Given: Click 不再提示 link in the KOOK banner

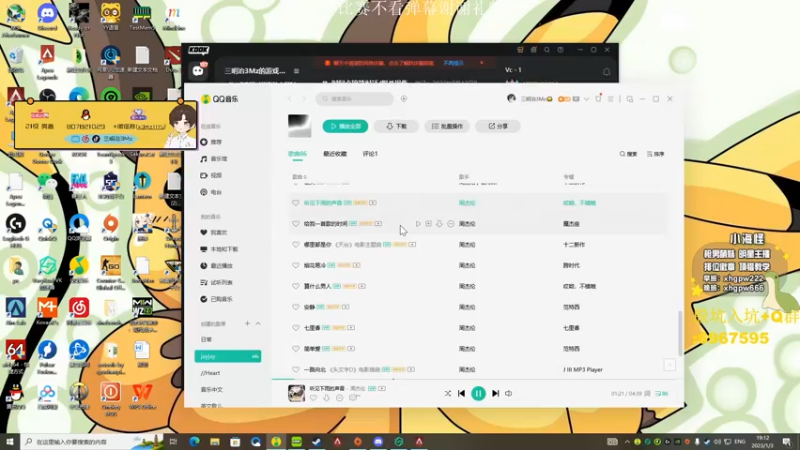Looking at the screenshot, I should [x=453, y=63].
